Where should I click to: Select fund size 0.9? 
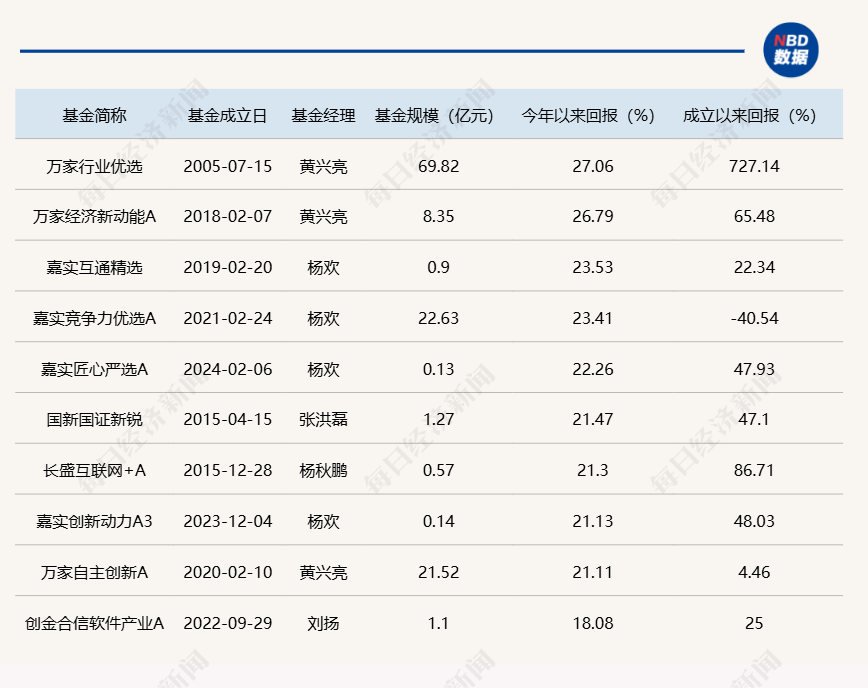[438, 267]
